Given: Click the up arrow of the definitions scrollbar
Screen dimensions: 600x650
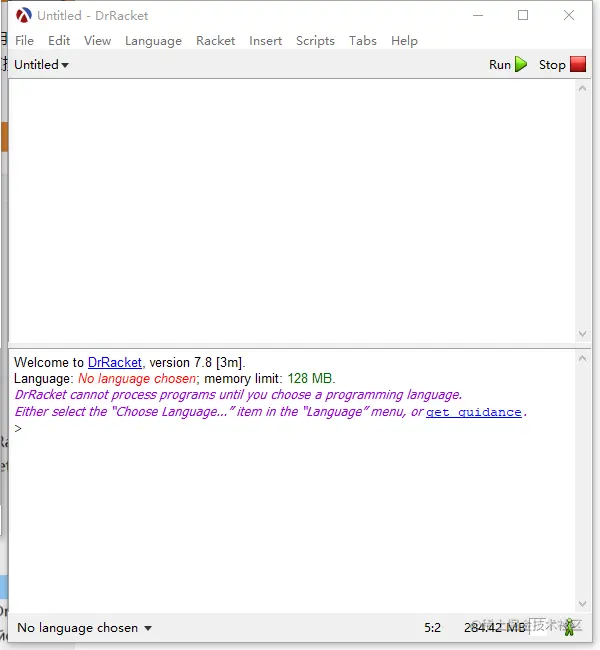Looking at the screenshot, I should pyautogui.click(x=582, y=88).
